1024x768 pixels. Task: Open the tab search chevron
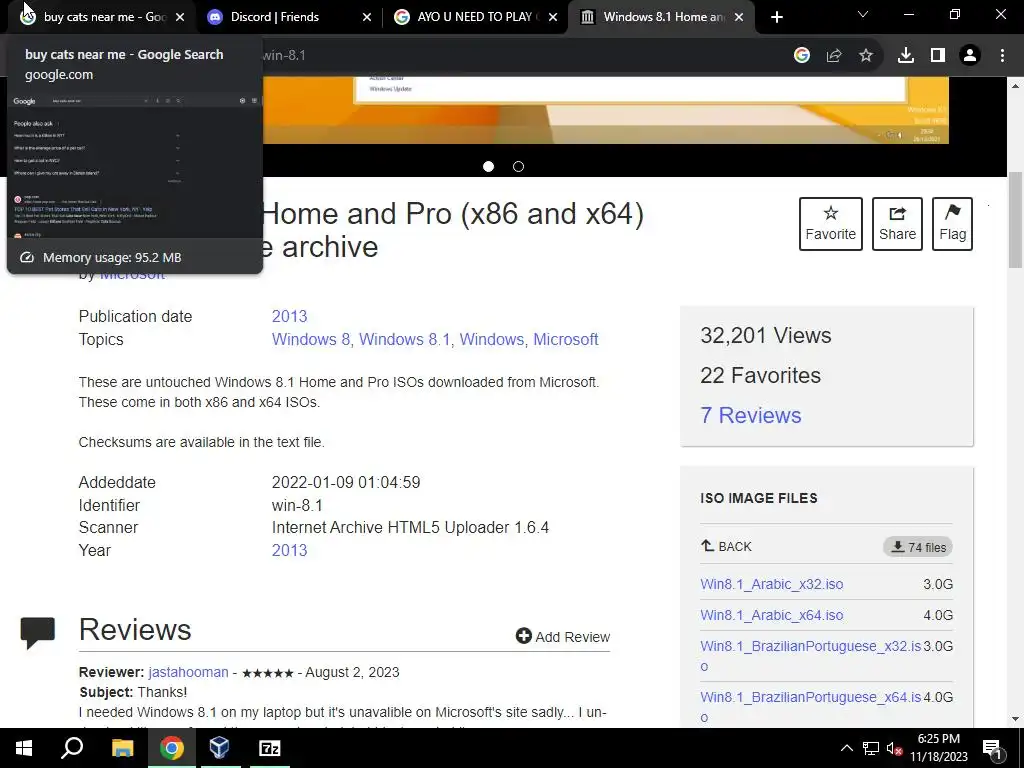[863, 14]
